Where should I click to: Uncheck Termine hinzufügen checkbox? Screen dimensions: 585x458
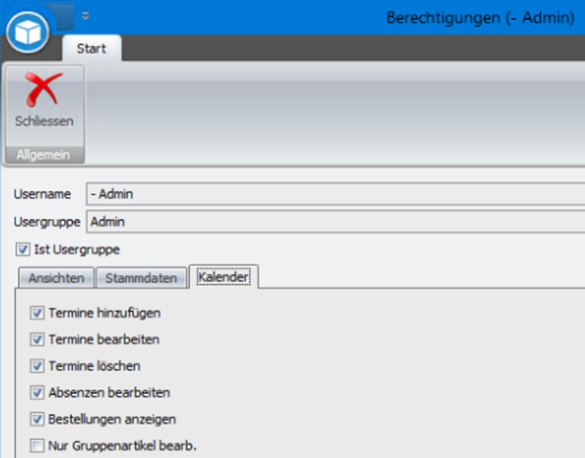tap(37, 313)
